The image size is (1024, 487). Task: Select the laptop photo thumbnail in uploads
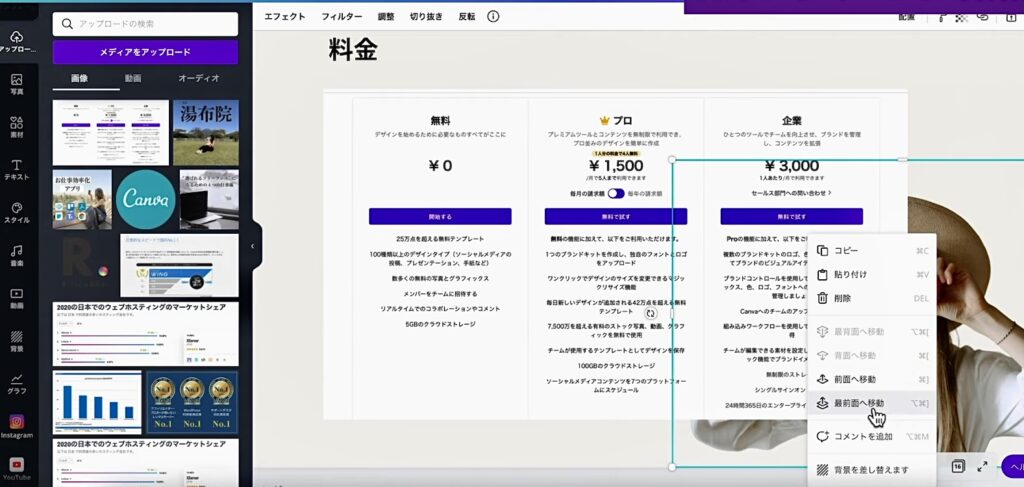click(209, 199)
